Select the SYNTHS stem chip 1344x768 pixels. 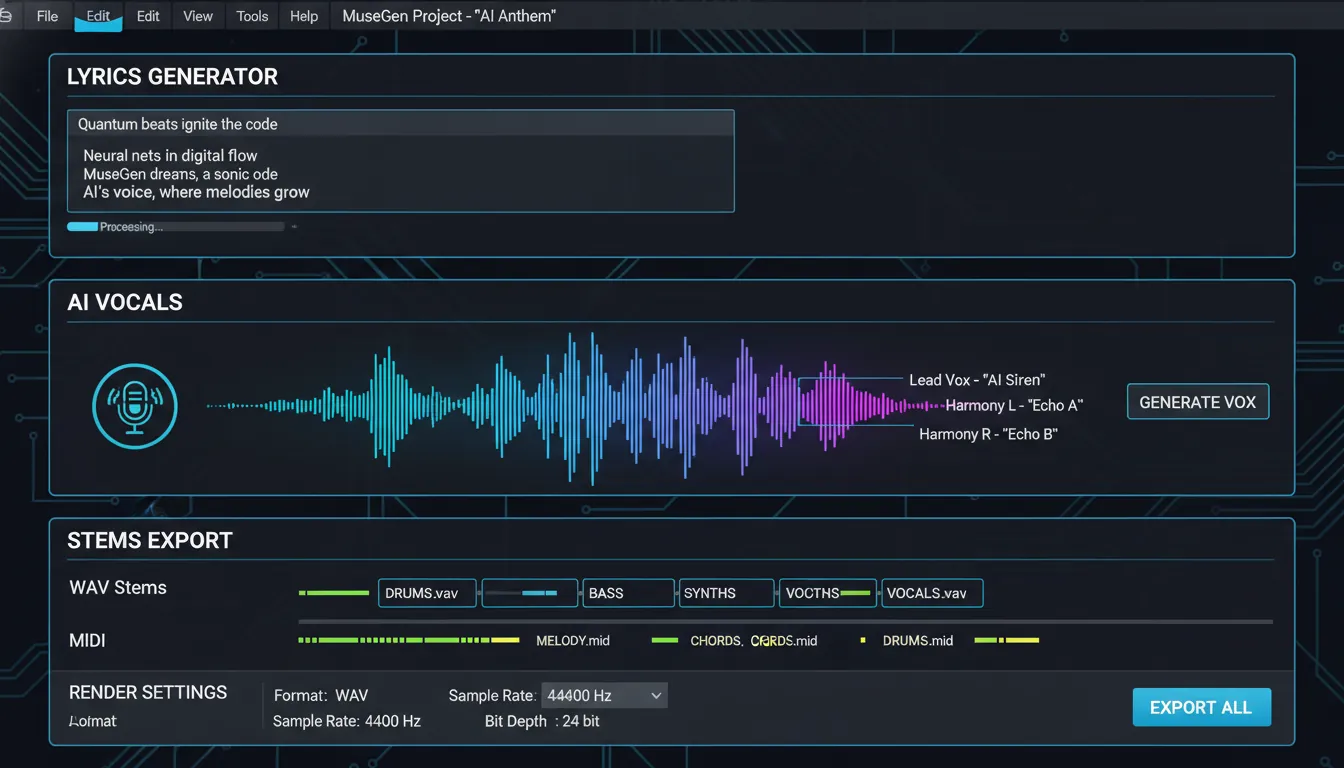[x=726, y=593]
